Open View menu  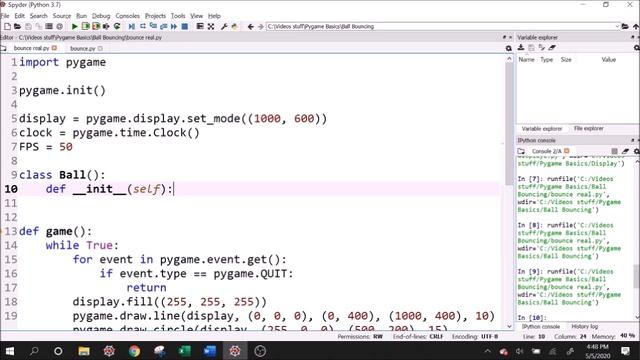pyautogui.click(x=197, y=16)
